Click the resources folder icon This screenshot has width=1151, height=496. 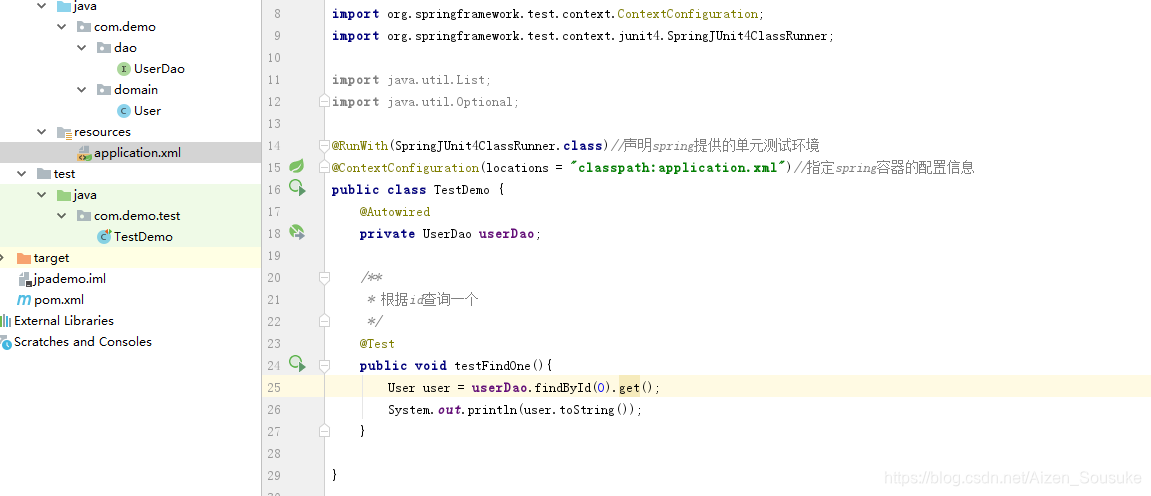[64, 132]
